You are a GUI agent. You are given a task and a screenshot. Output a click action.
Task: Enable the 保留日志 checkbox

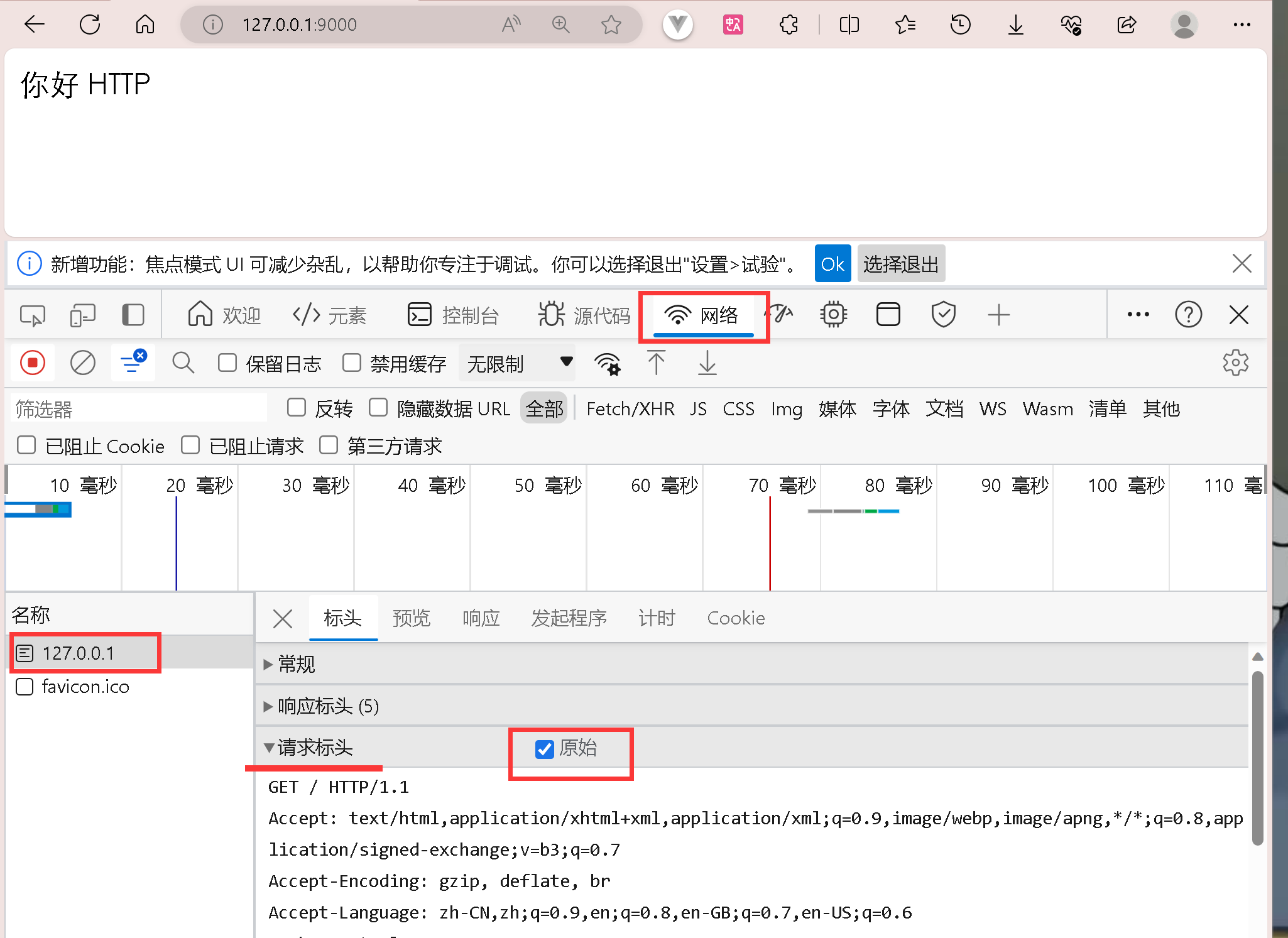tap(227, 363)
